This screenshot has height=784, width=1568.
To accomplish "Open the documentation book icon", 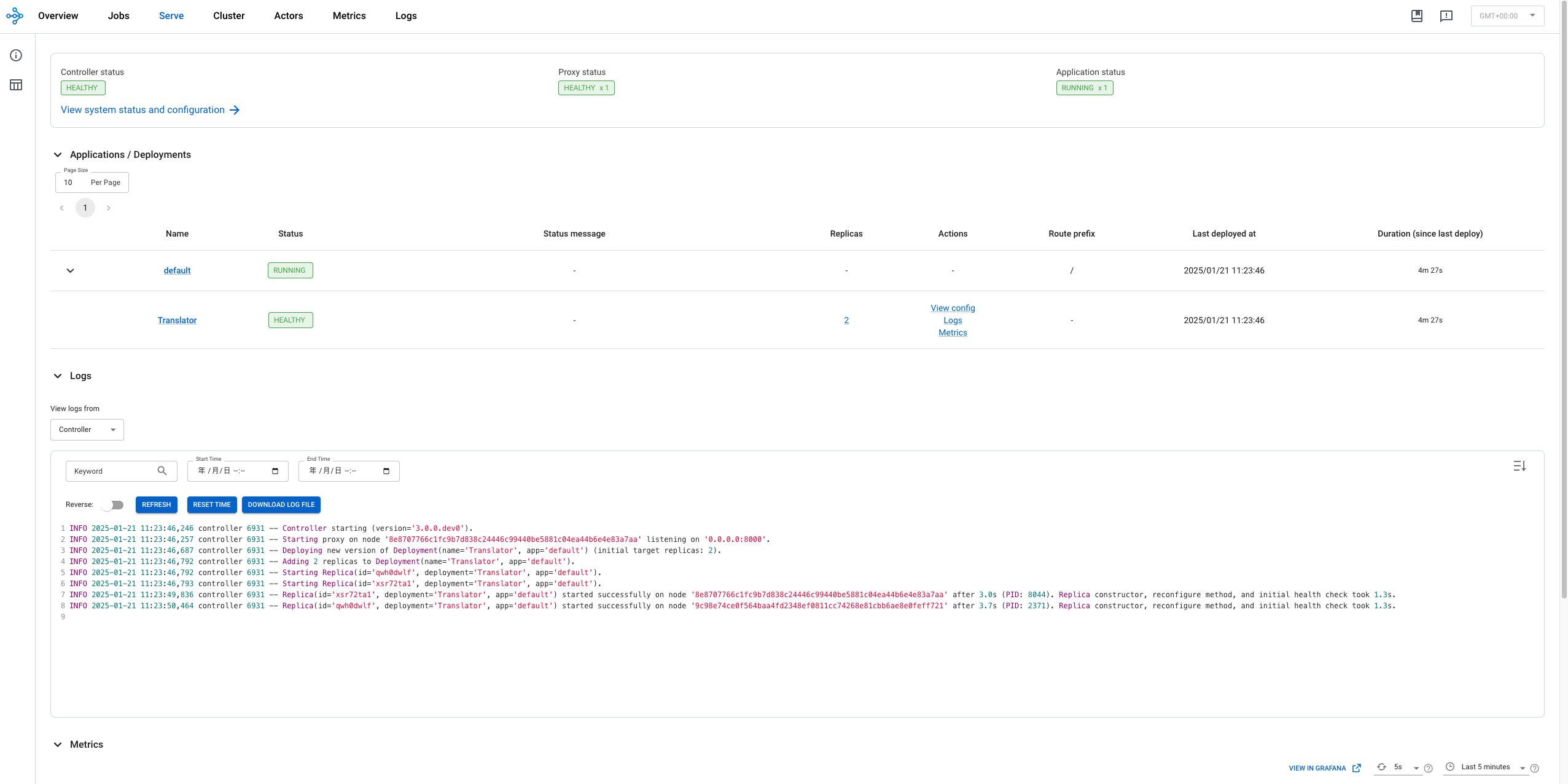I will 1416,16.
